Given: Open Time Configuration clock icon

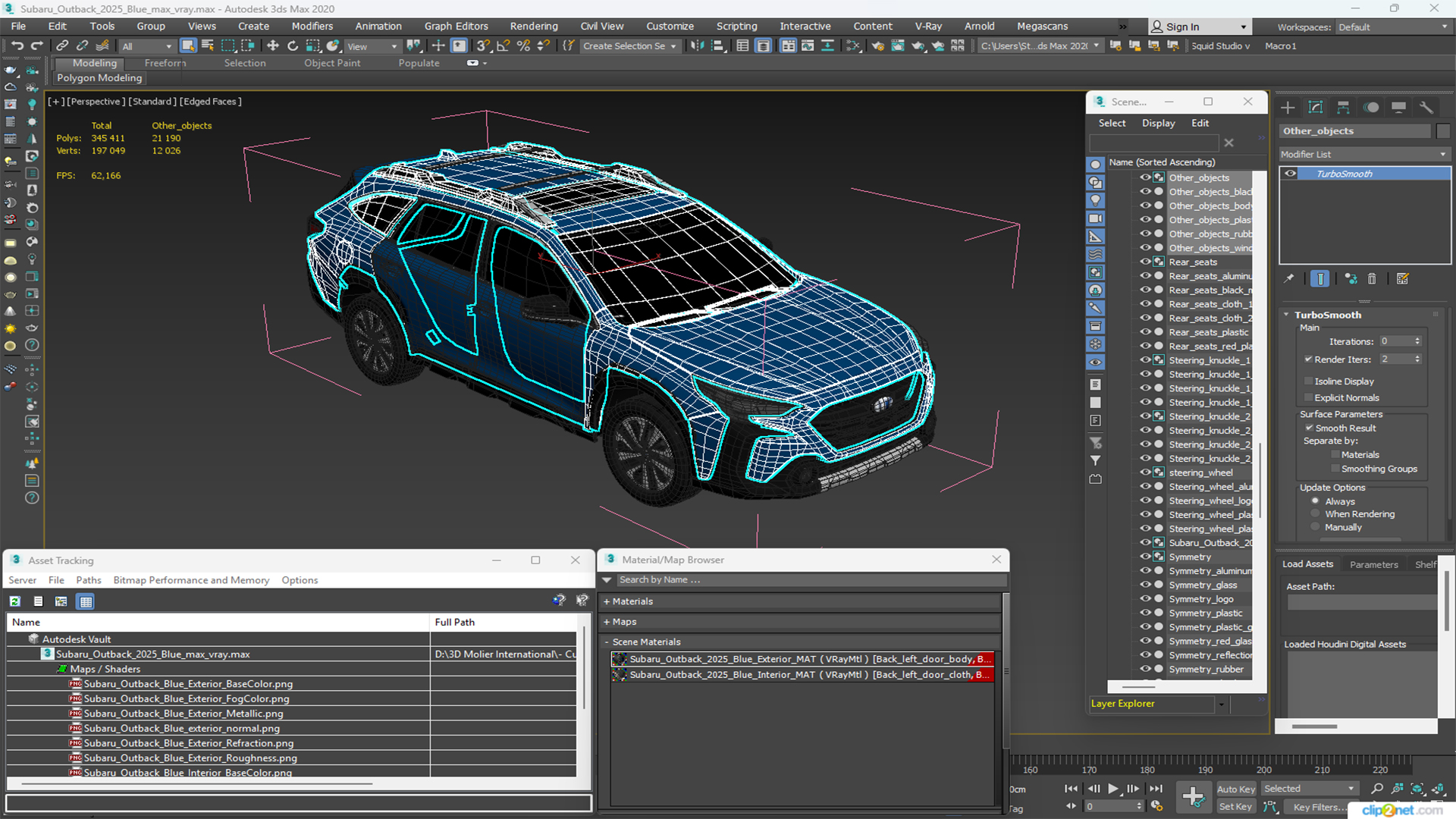Looking at the screenshot, I should tap(1156, 806).
